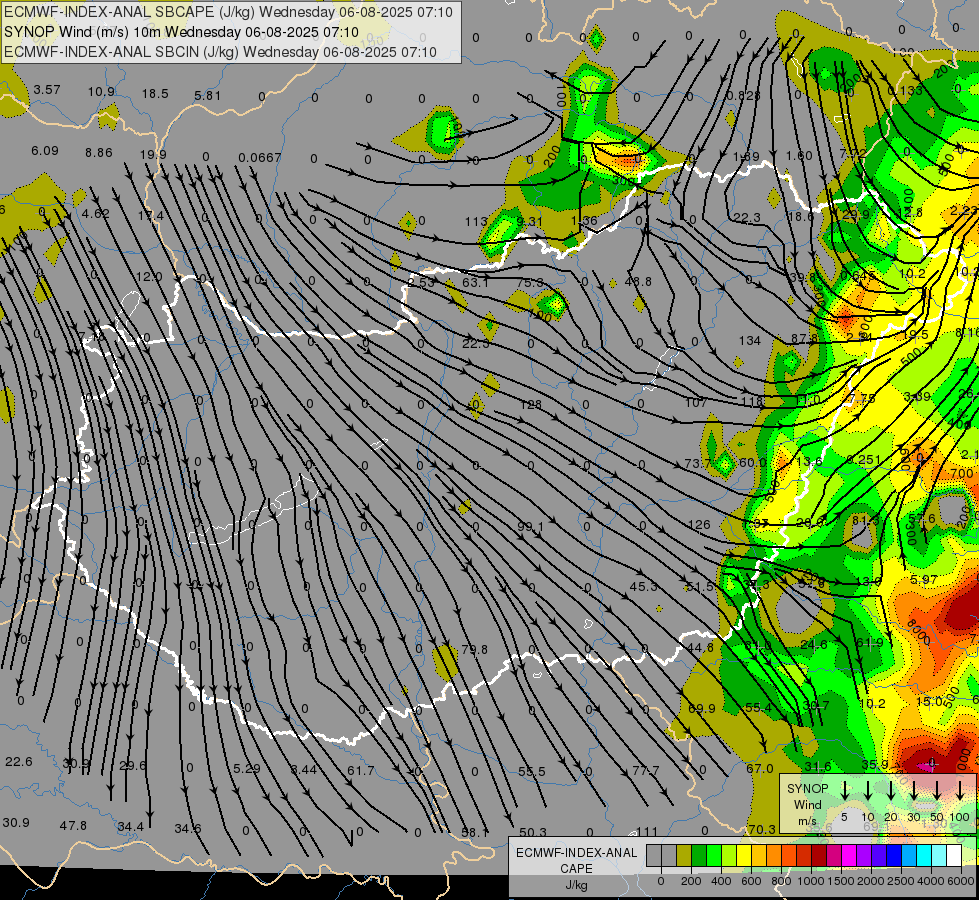Click the 1500 tick label on CAPE scale
This screenshot has height=900, width=979.
click(841, 881)
